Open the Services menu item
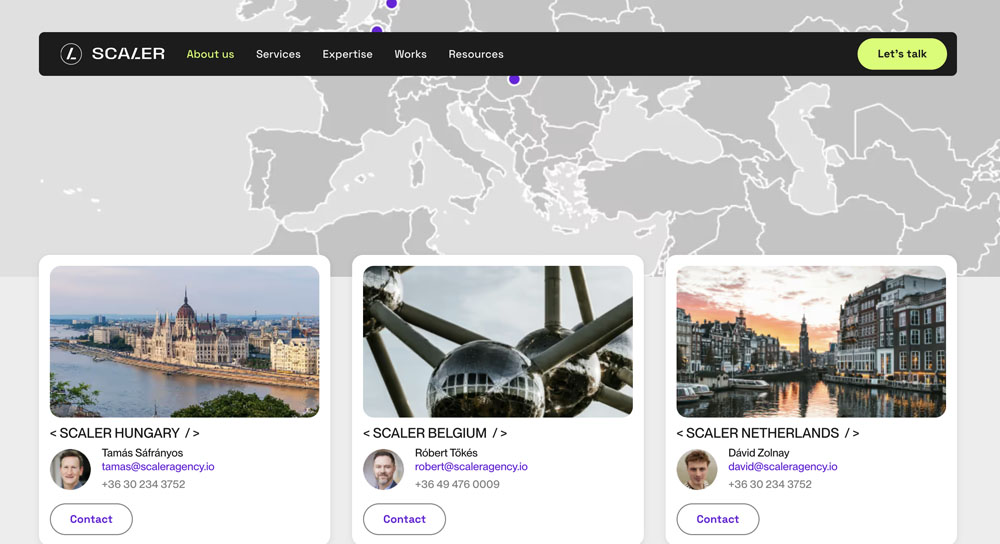 pyautogui.click(x=278, y=54)
